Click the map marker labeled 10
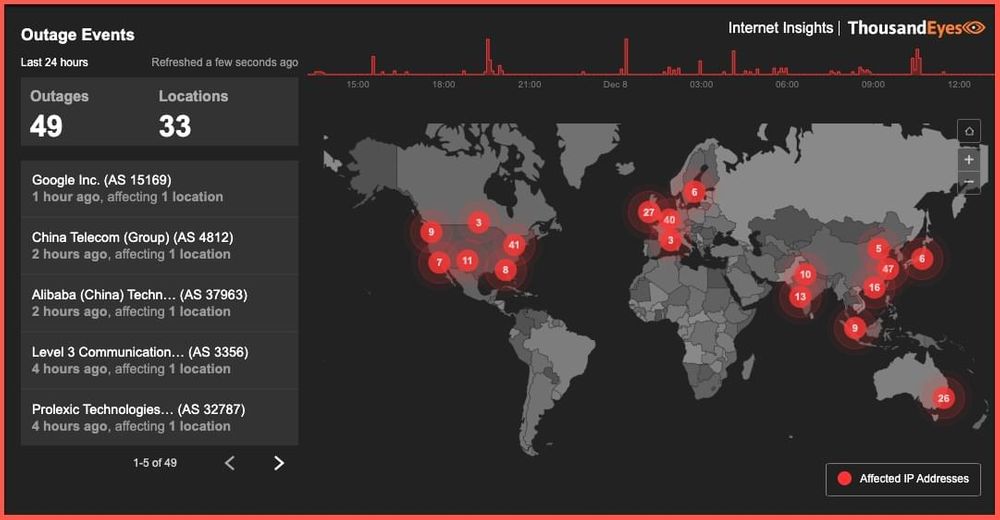The image size is (1000, 520). (805, 274)
